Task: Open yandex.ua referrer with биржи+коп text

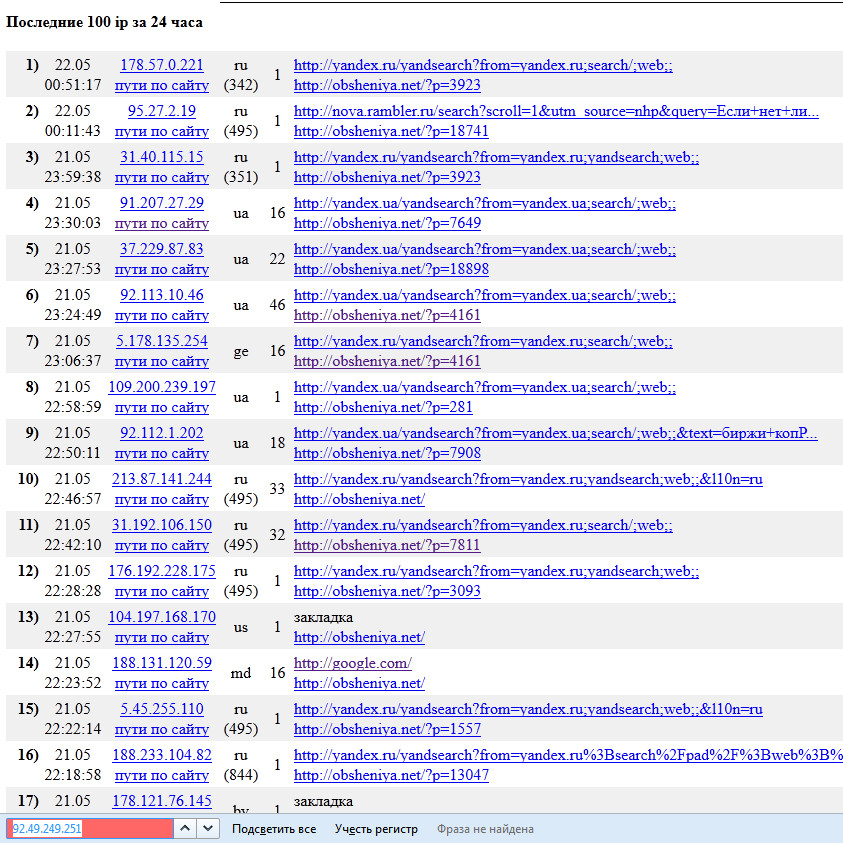Action: (x=555, y=433)
